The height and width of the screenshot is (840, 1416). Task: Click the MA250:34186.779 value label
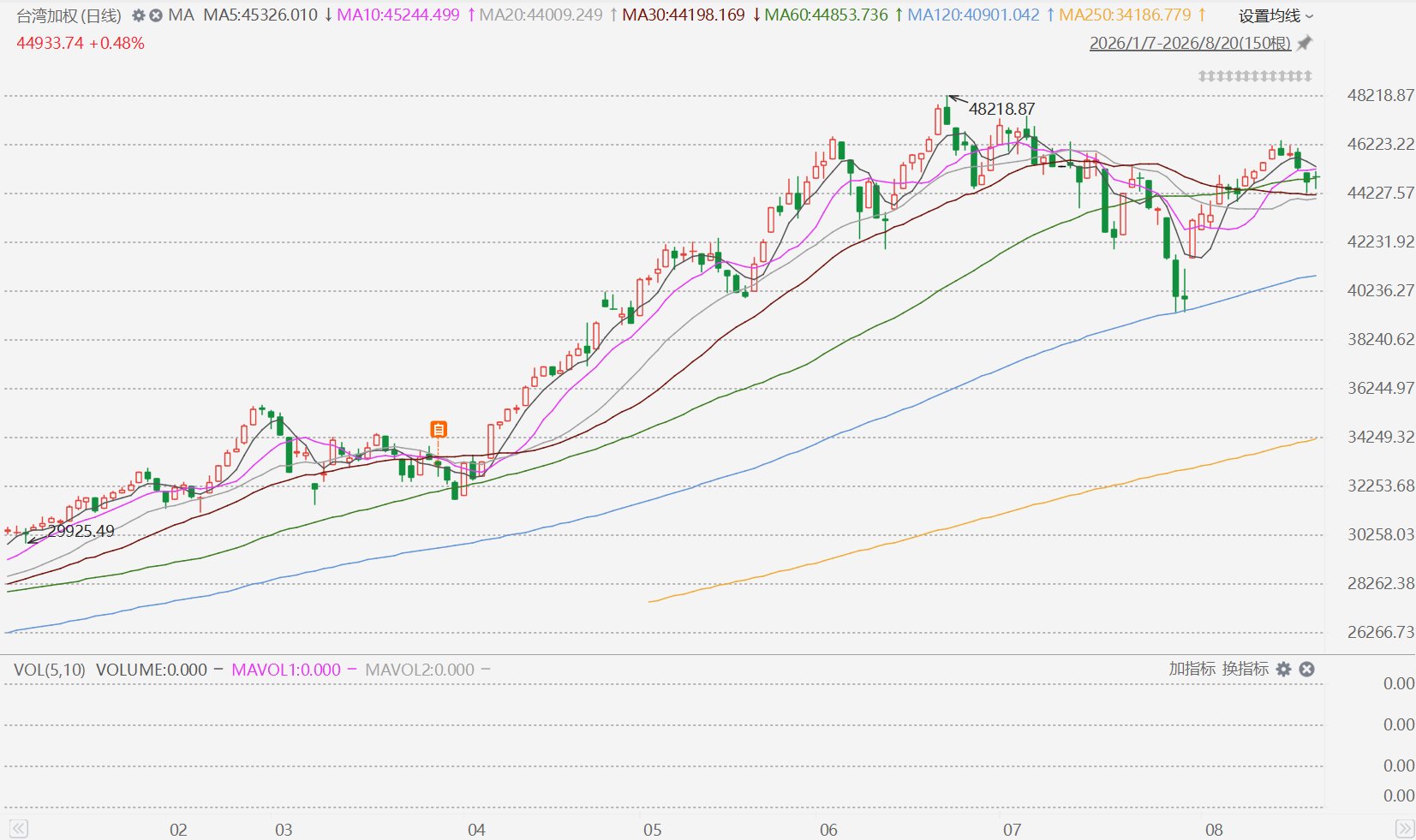pyautogui.click(x=1126, y=15)
